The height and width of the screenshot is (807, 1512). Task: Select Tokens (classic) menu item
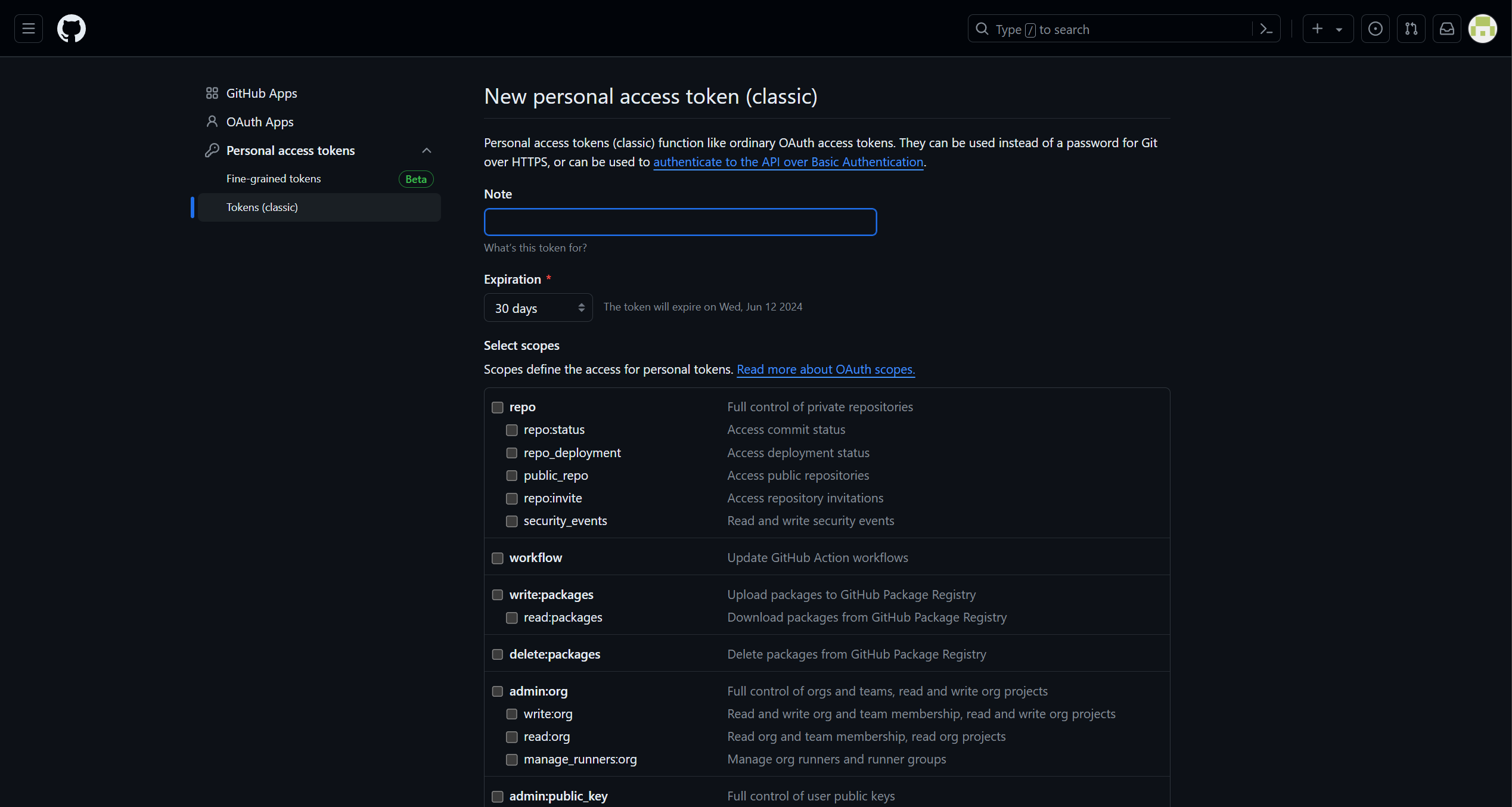pyautogui.click(x=319, y=207)
